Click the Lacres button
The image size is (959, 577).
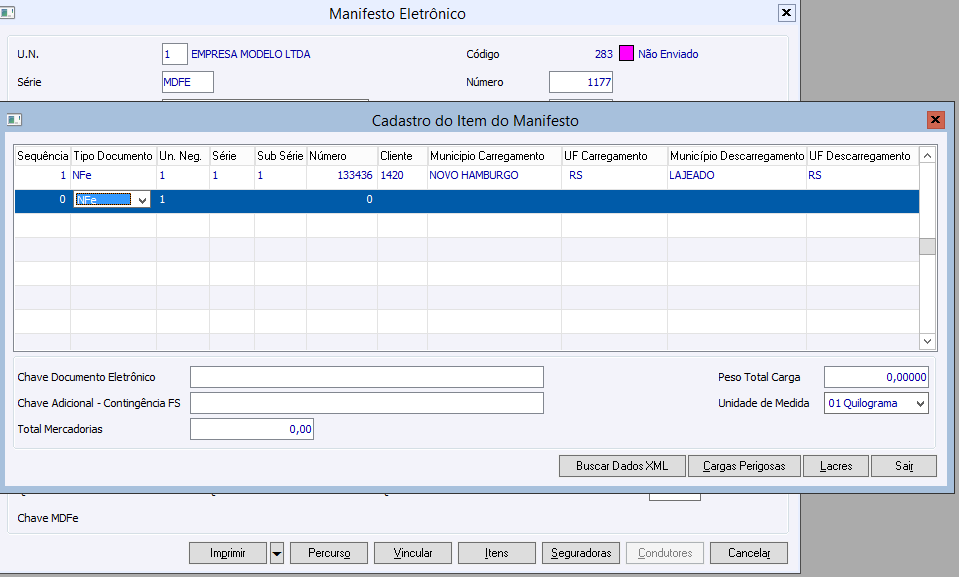tap(836, 466)
